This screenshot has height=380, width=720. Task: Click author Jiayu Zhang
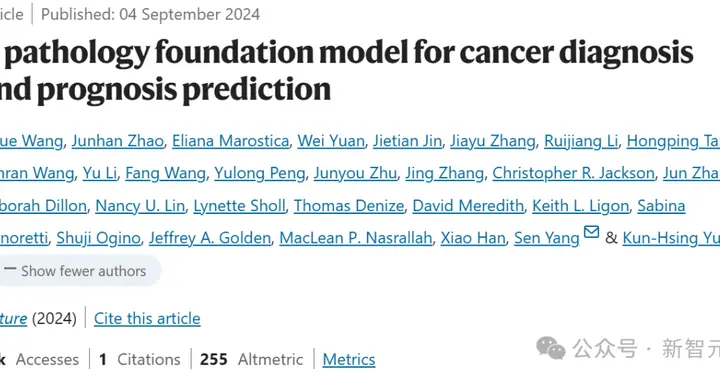point(493,141)
